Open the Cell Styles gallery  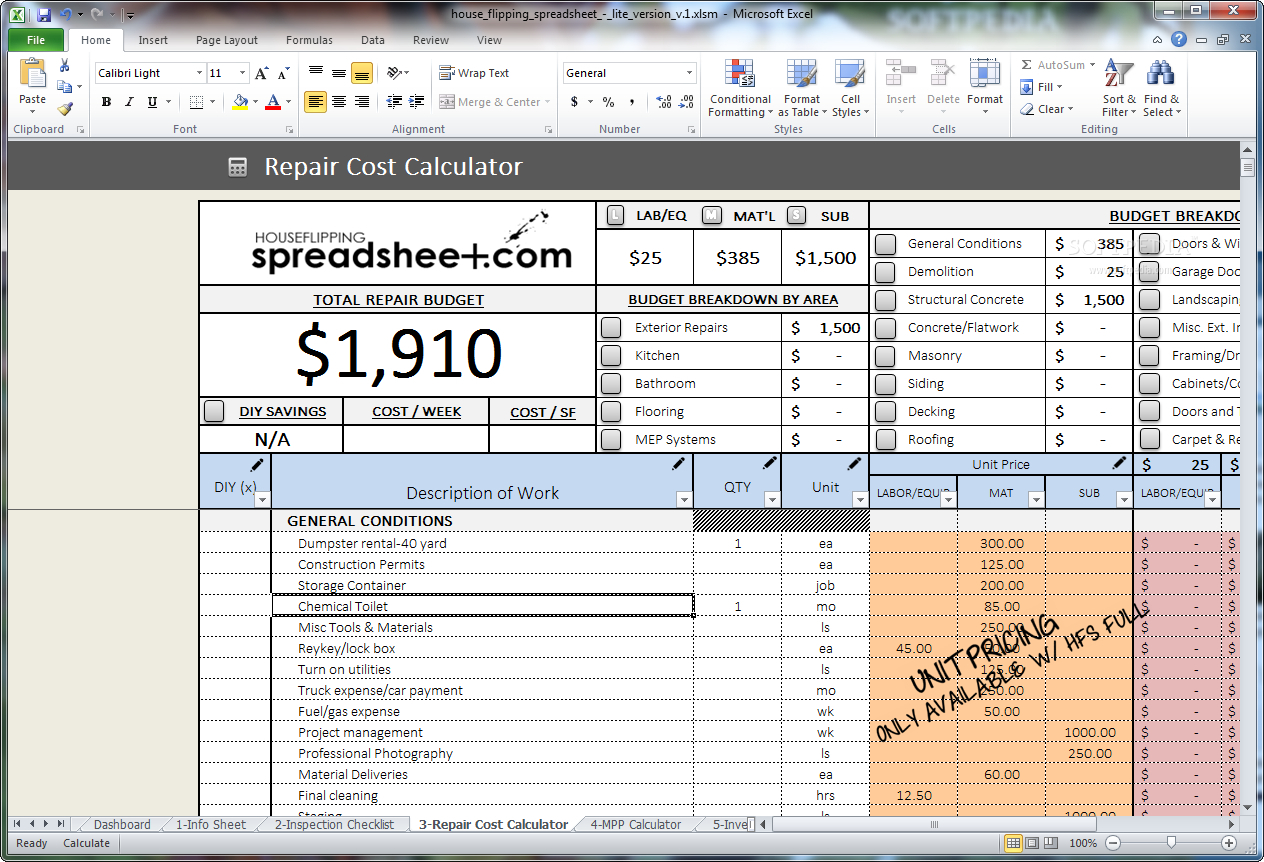tap(851, 90)
